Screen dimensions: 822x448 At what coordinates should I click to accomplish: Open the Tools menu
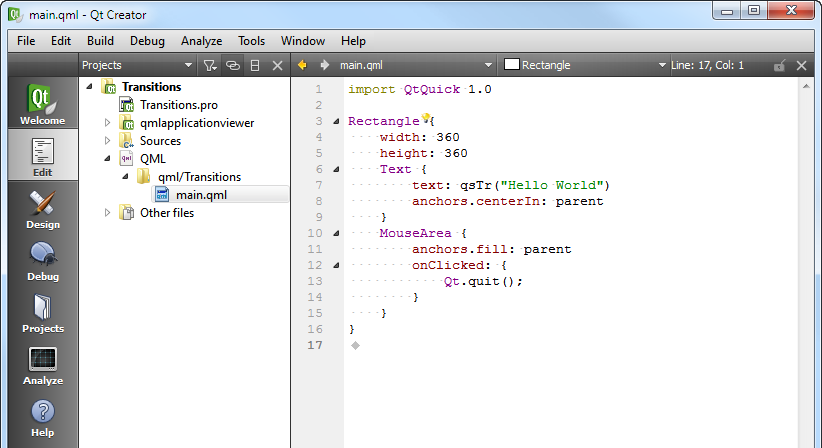click(251, 41)
